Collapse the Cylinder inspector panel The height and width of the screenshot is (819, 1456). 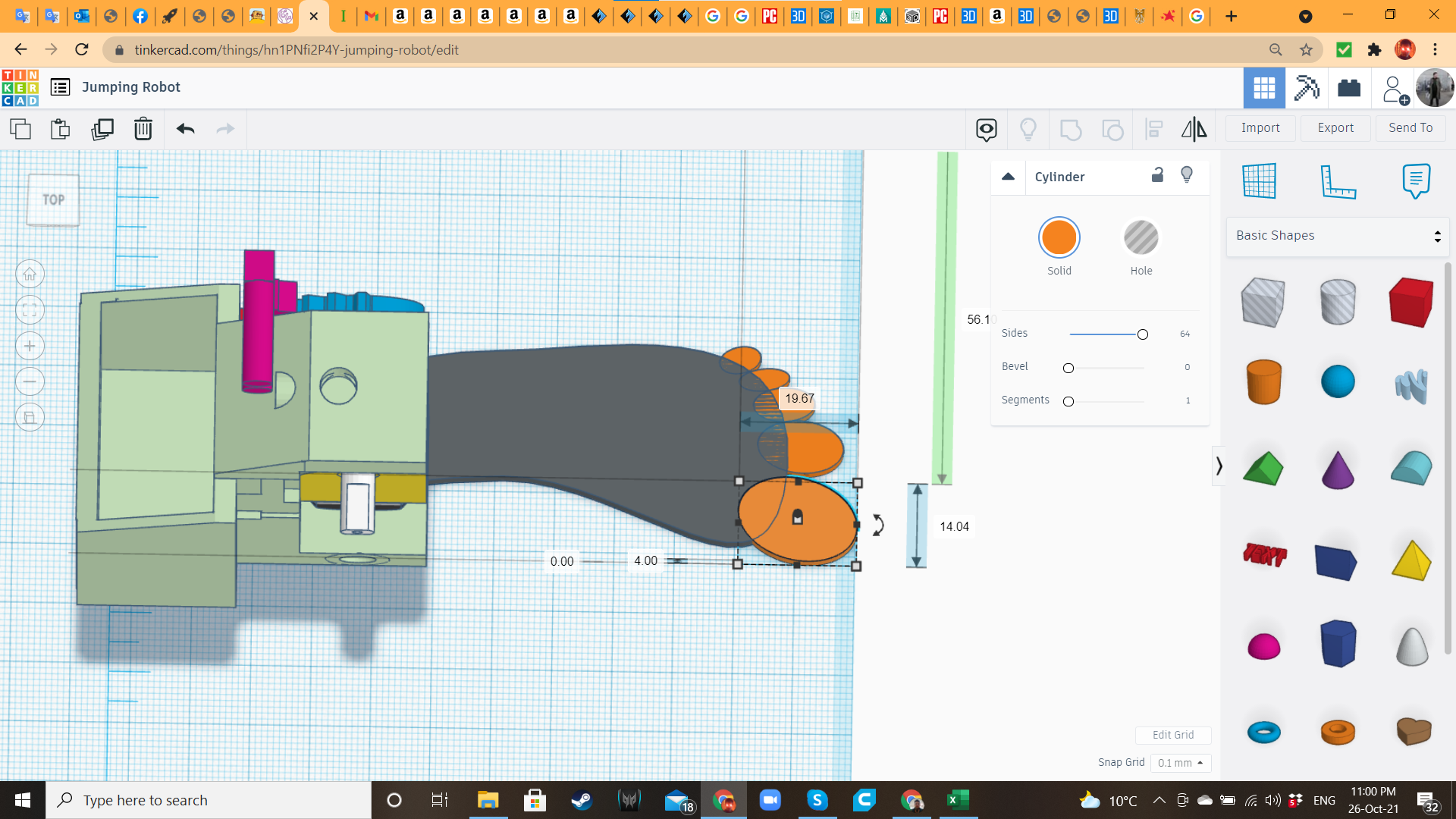coord(1008,177)
